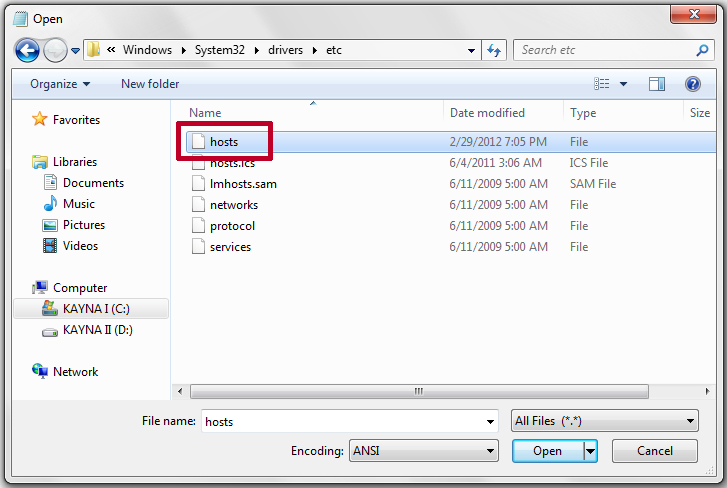The width and height of the screenshot is (727, 488).
Task: Sort files by Name column header
Action: (x=205, y=113)
